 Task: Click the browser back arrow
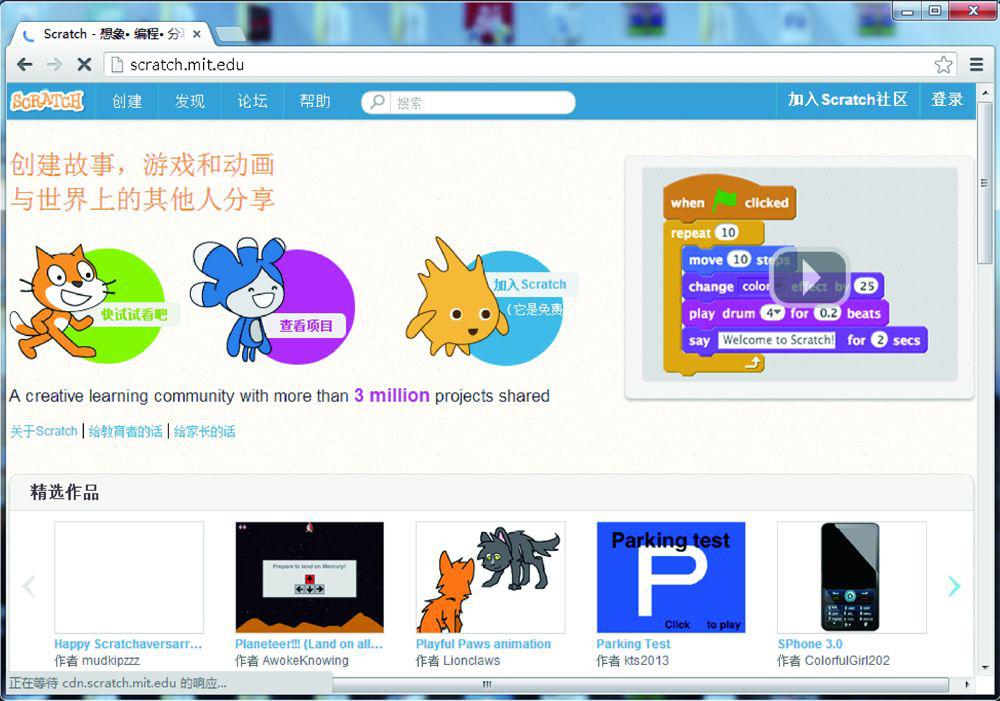pyautogui.click(x=25, y=65)
